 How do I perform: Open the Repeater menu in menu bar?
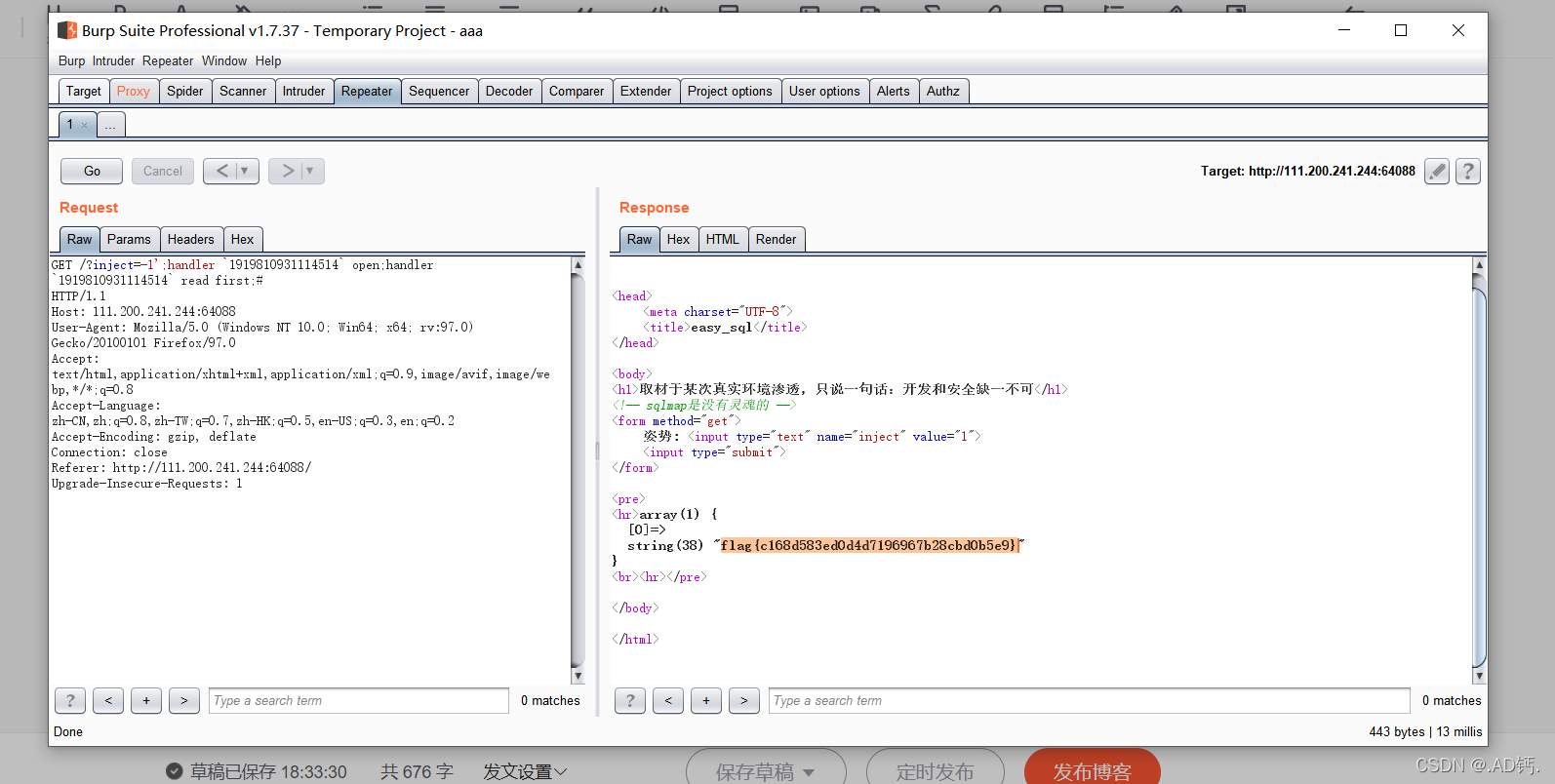point(168,60)
